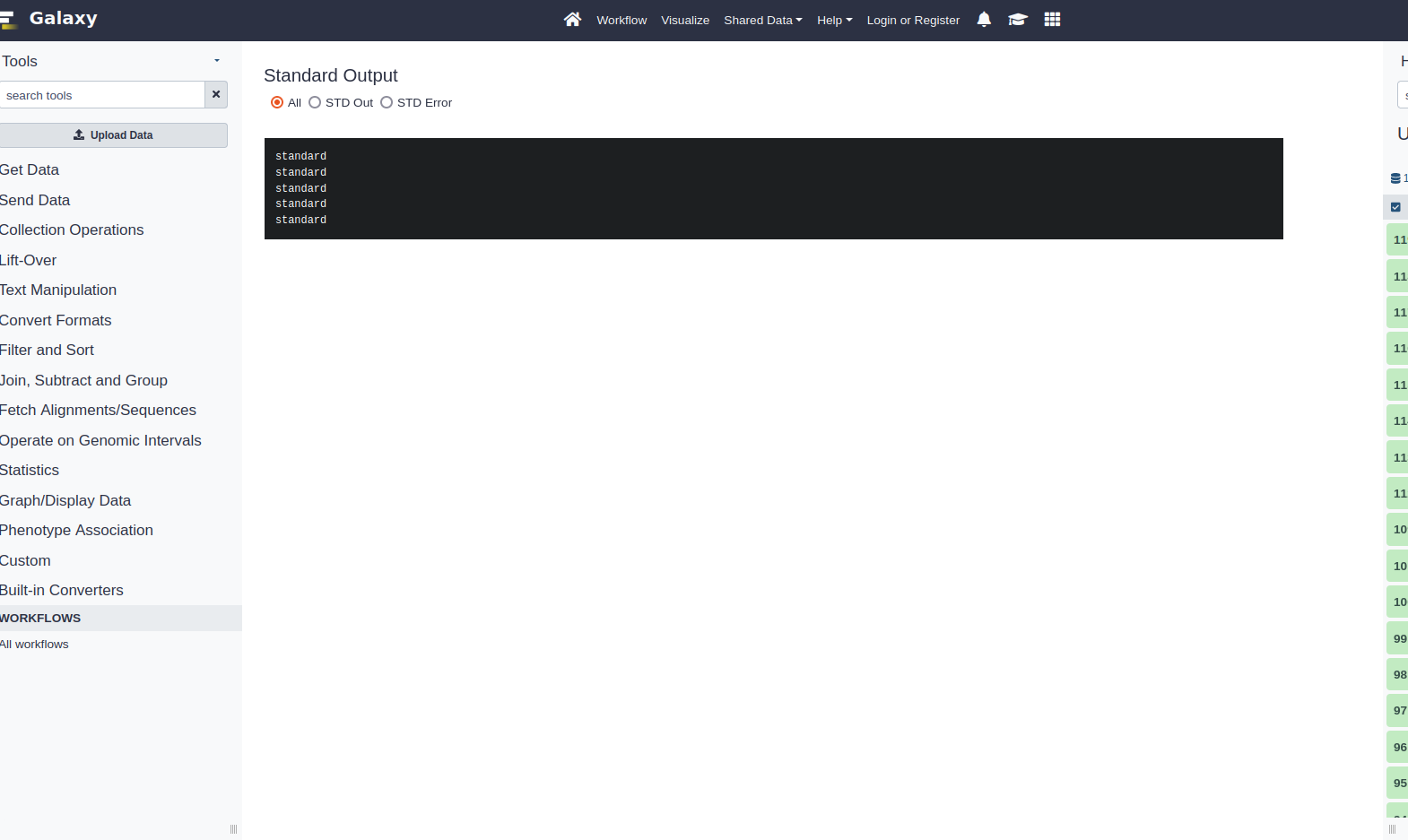Viewport: 1408px width, 840px height.
Task: Select the STD Out radio button
Action: [x=315, y=103]
